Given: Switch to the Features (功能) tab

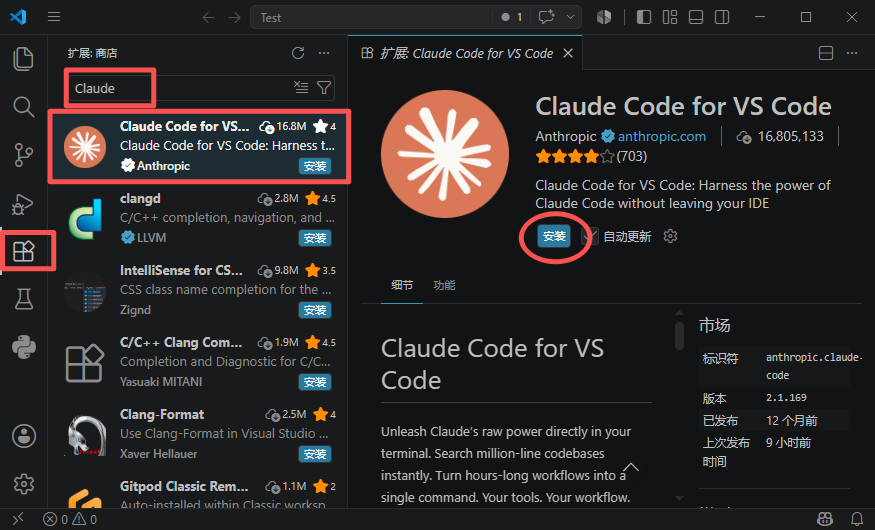Looking at the screenshot, I should tap(444, 285).
